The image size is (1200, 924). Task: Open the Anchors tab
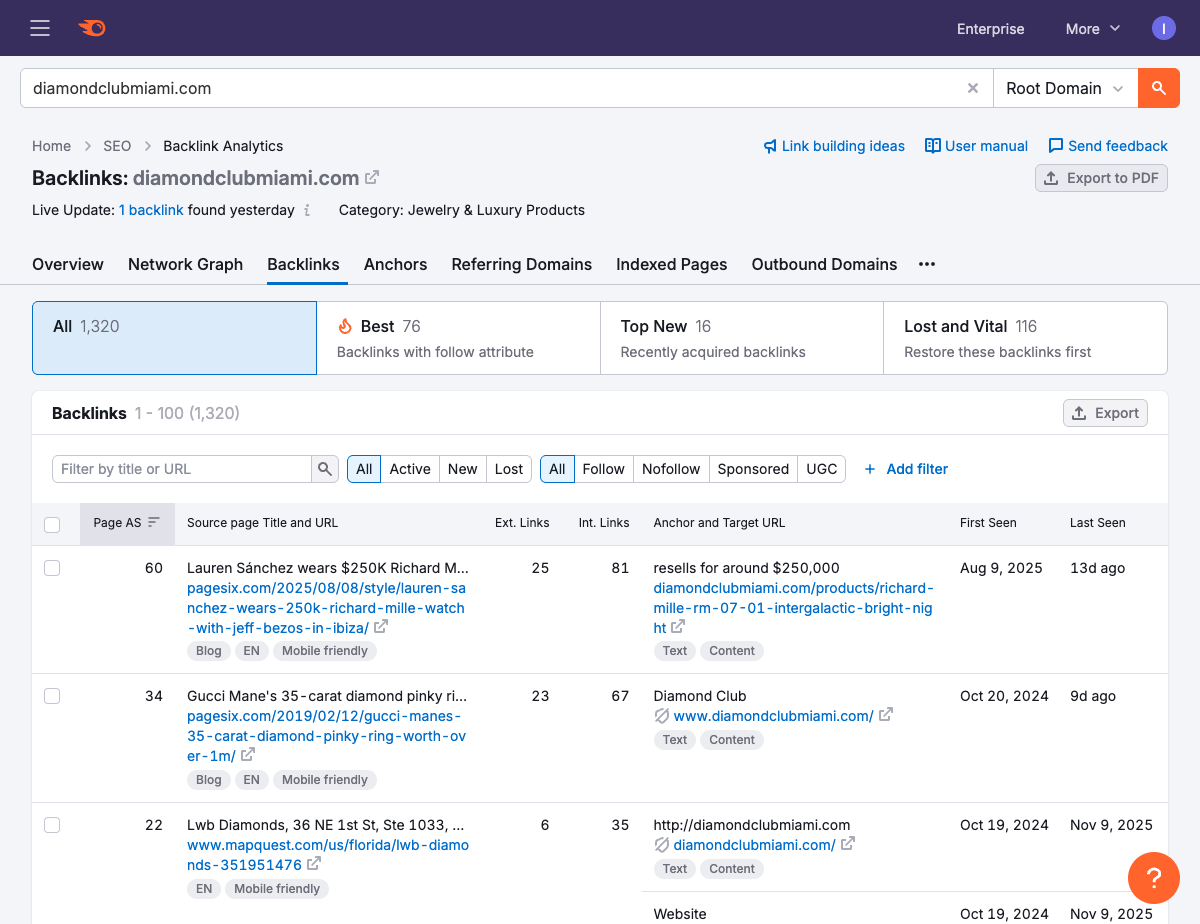pos(395,264)
